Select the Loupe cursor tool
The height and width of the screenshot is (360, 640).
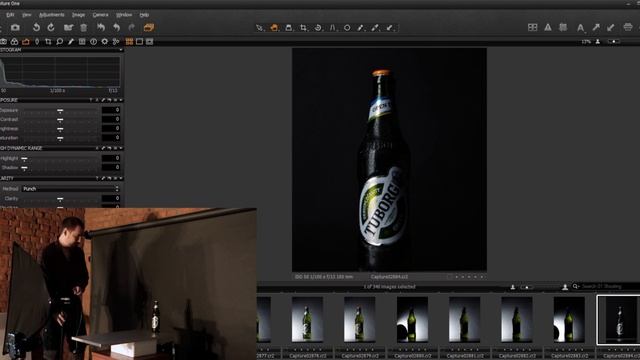click(x=289, y=28)
